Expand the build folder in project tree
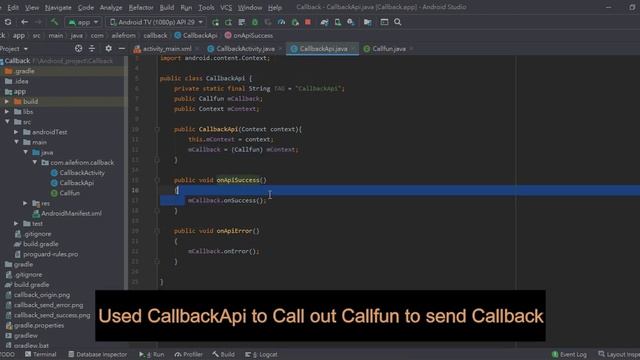This screenshot has width=640, height=360. coord(7,101)
